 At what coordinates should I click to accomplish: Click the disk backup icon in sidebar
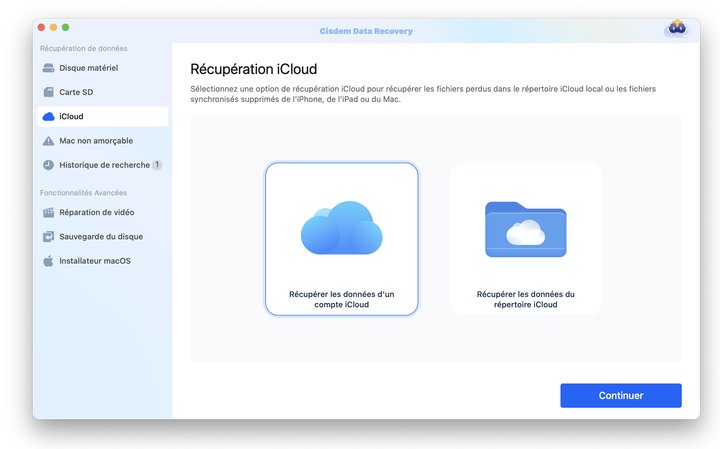point(48,237)
